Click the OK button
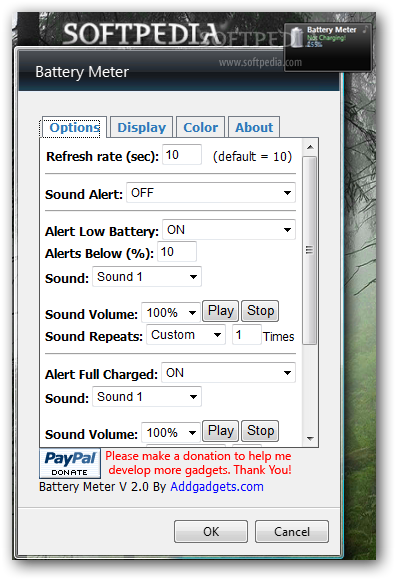 211,532
